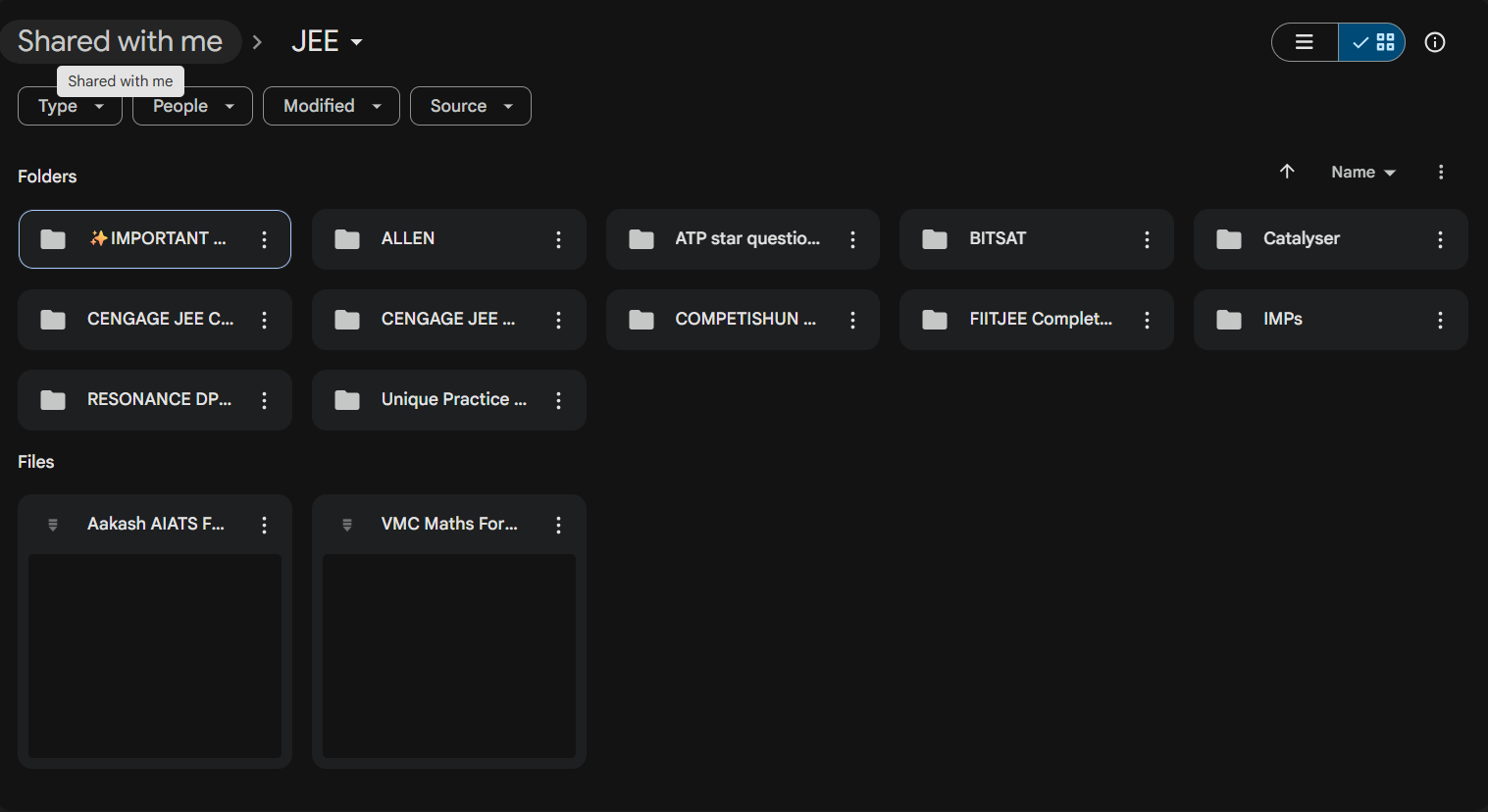Click the IMPs folder icon
The height and width of the screenshot is (812, 1488).
pyautogui.click(x=1229, y=320)
